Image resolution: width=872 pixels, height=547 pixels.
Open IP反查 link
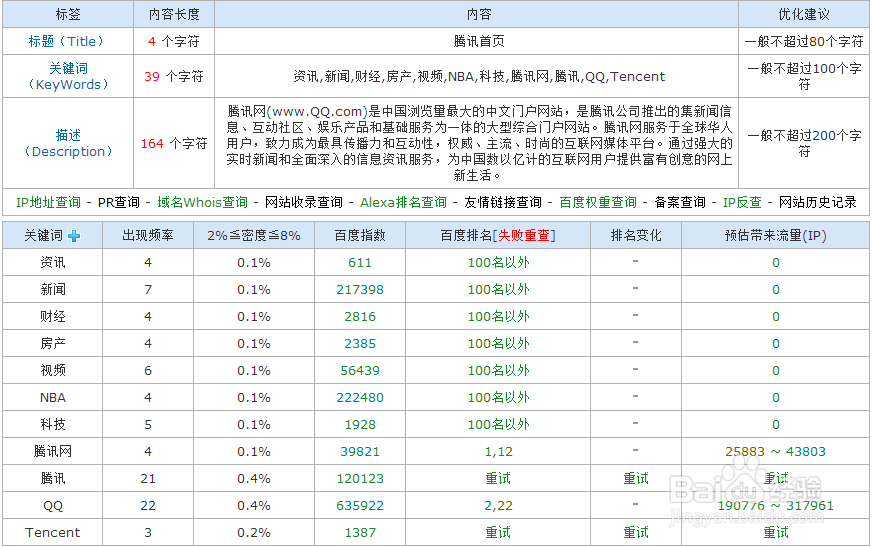click(x=742, y=202)
